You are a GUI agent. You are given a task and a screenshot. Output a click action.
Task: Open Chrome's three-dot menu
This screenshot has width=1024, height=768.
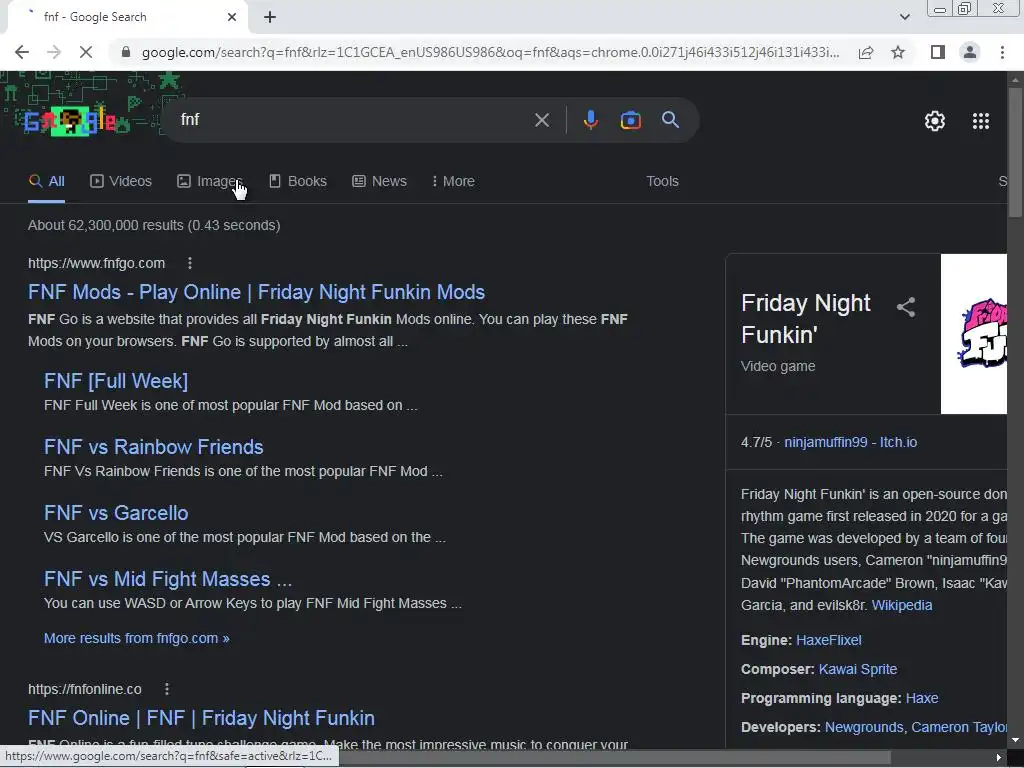point(1002,52)
